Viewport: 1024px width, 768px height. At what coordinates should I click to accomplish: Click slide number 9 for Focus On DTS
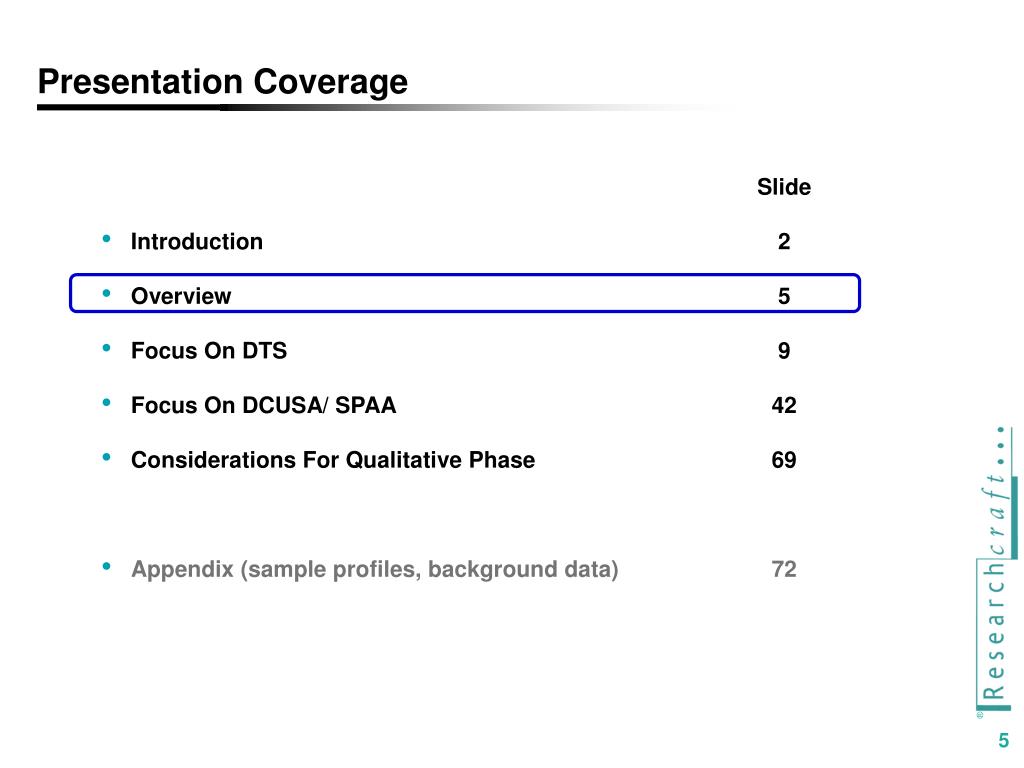coord(784,351)
